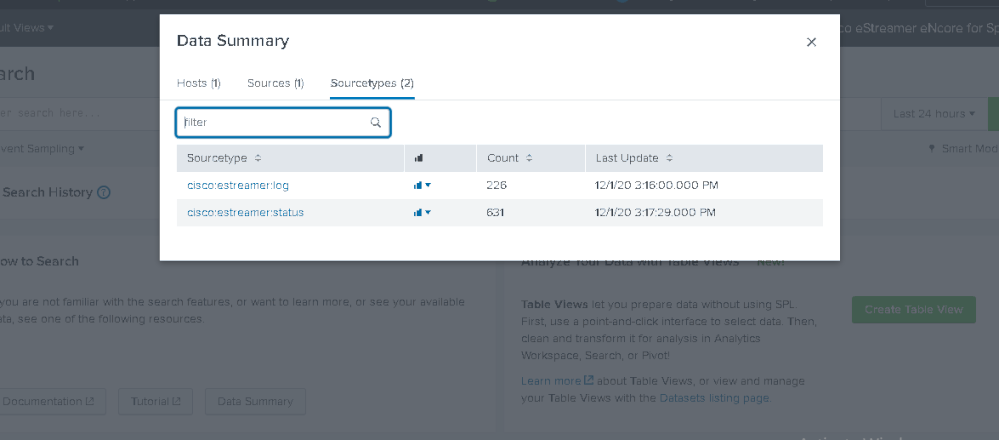Close the Data Summary dialog

click(x=811, y=42)
